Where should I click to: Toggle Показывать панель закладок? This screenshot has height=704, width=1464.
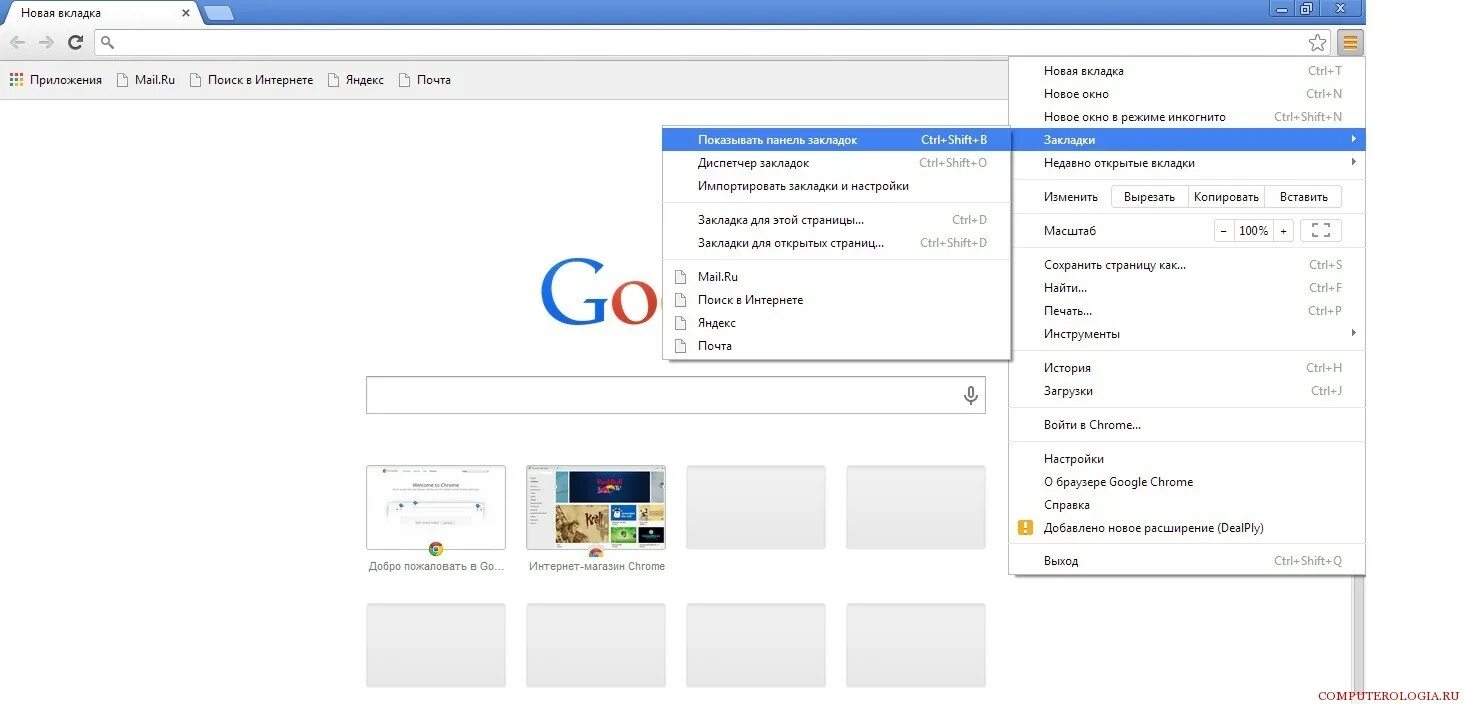[837, 140]
